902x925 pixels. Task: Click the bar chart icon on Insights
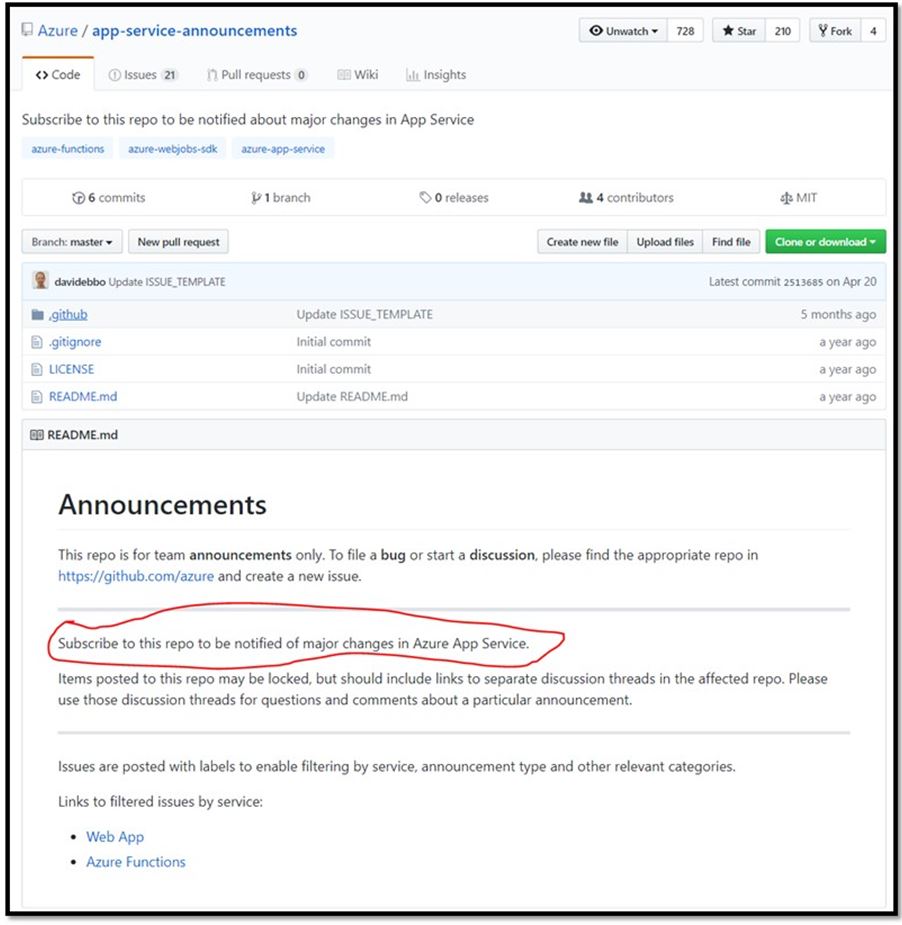412,74
